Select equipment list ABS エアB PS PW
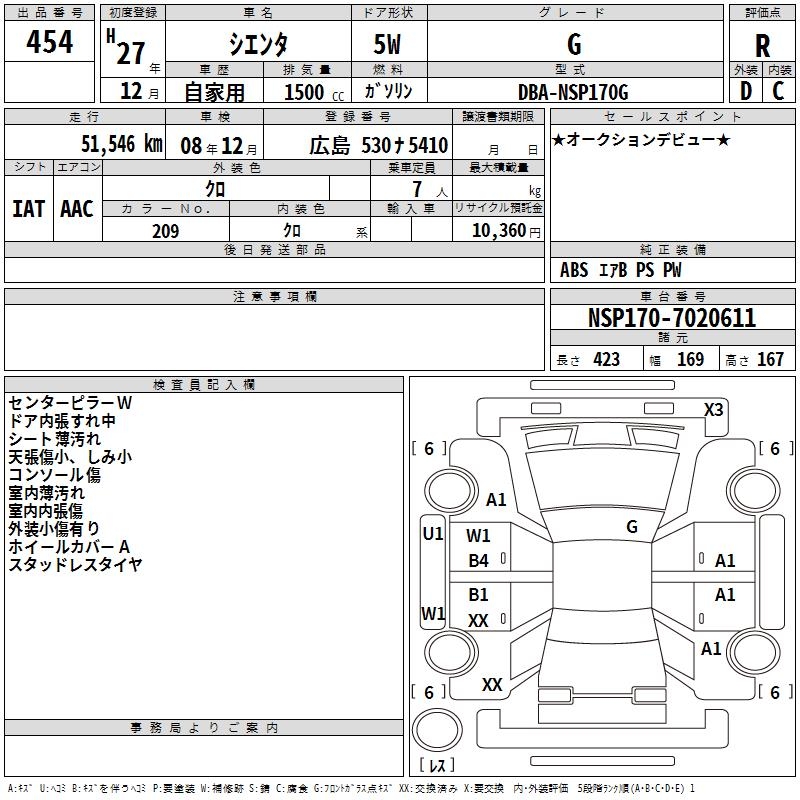Viewport: 800px width, 800px height. click(x=620, y=270)
